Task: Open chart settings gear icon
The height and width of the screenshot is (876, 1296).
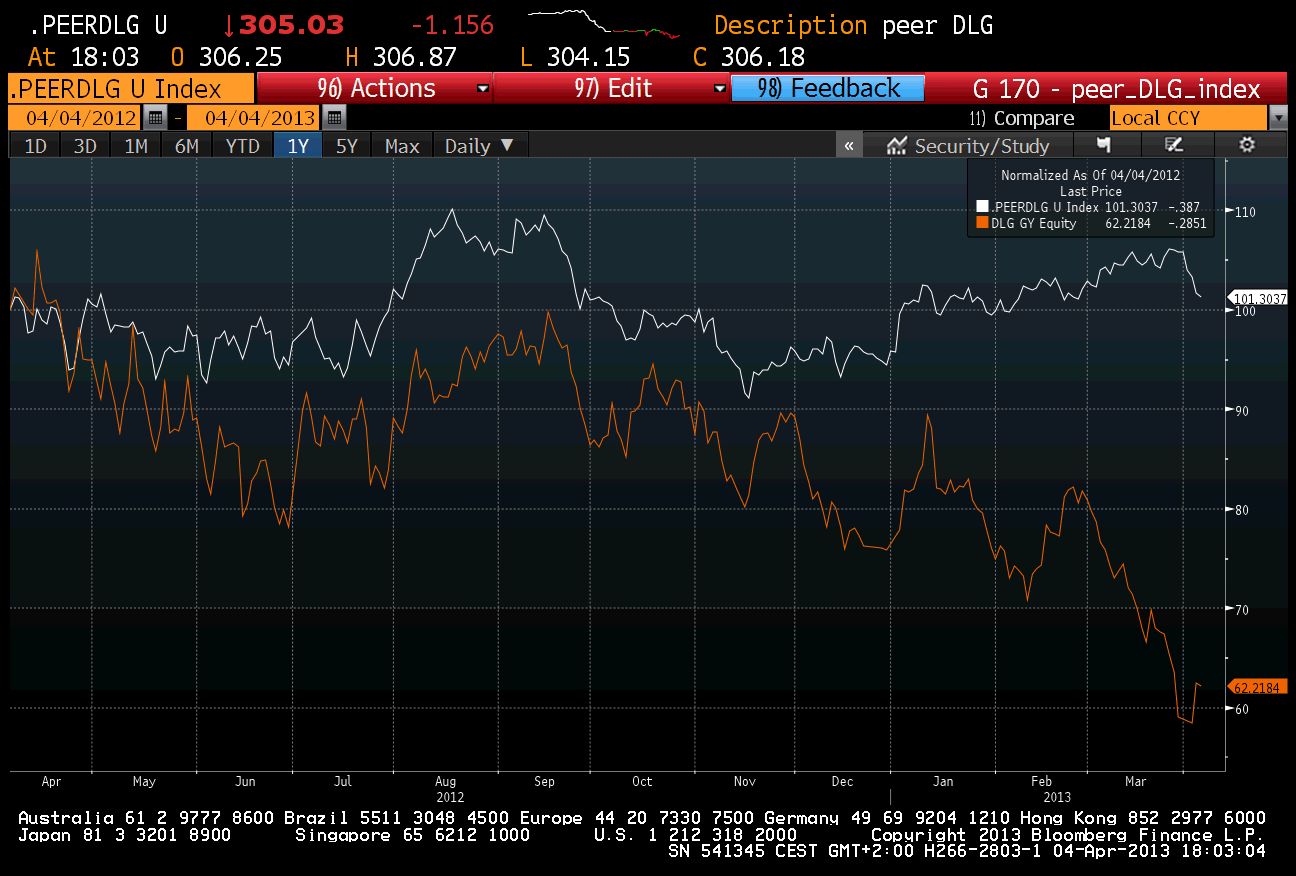Action: point(1247,146)
